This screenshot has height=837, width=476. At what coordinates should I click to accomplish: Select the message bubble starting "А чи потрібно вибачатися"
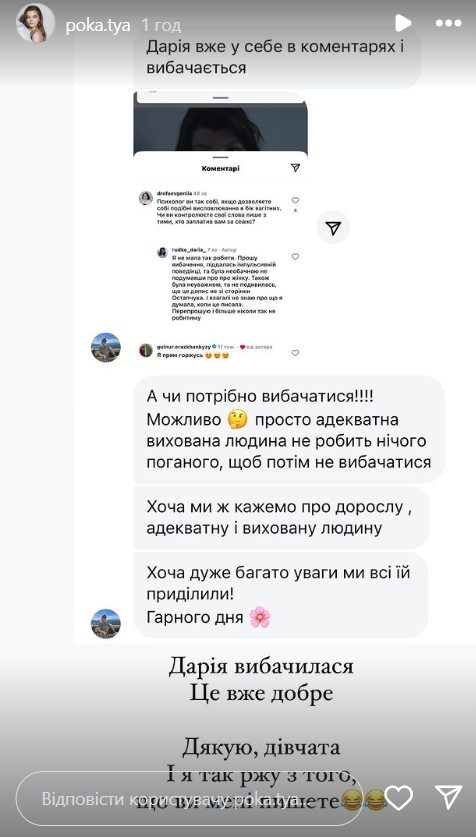pos(289,429)
